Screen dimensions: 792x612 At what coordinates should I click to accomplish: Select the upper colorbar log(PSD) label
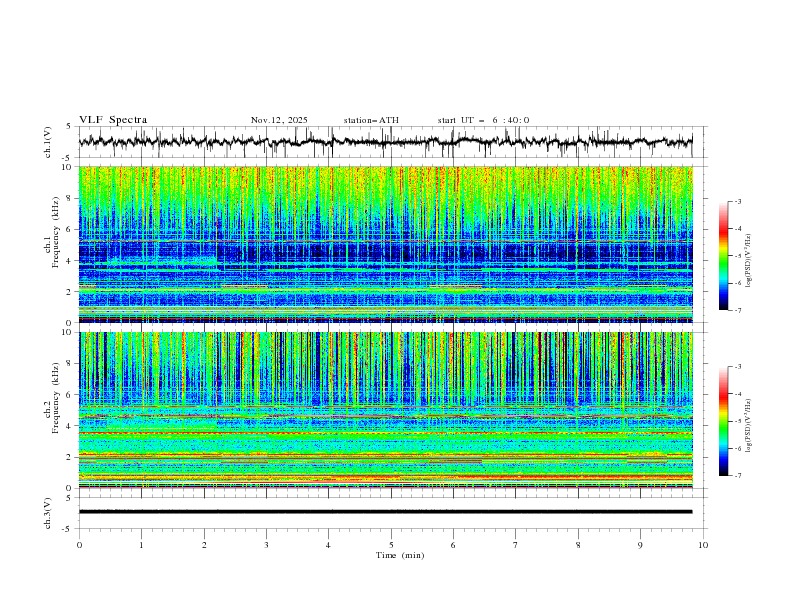(x=749, y=261)
